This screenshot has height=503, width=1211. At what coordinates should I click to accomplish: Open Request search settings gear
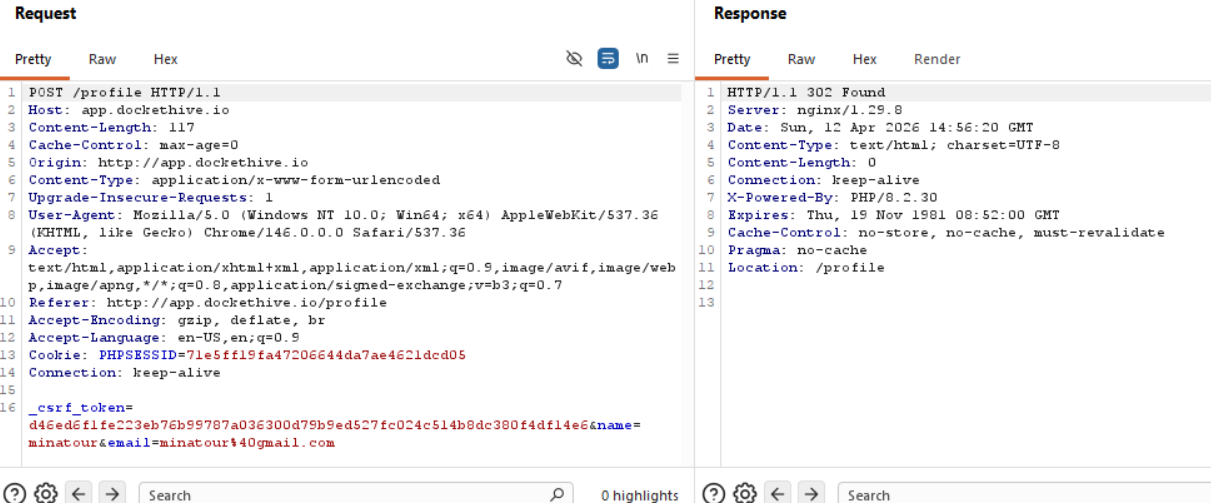[46, 493]
